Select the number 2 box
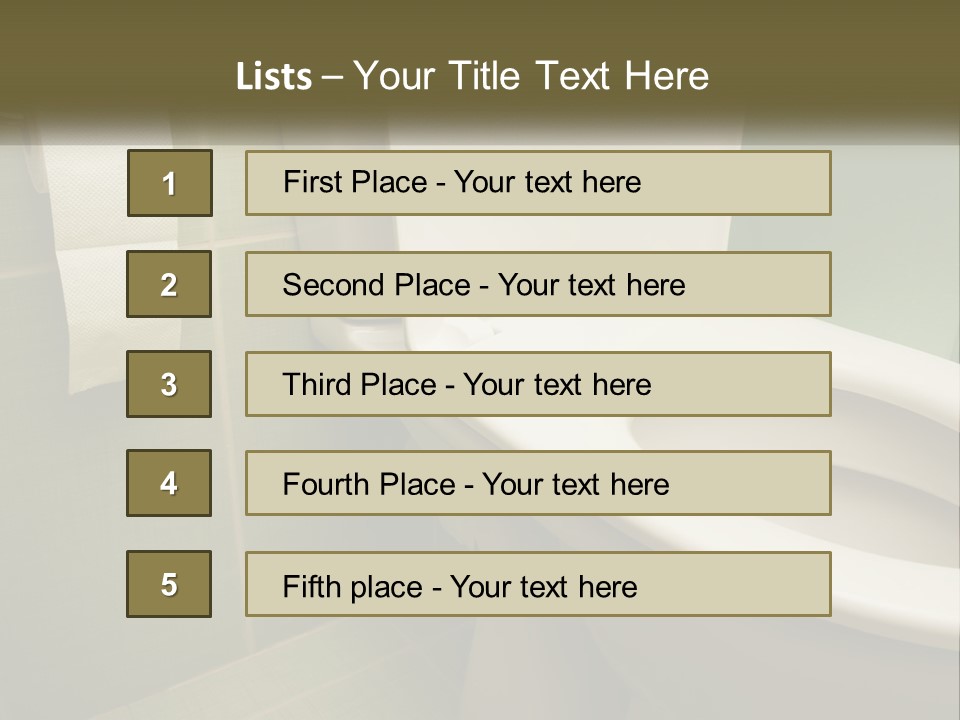The width and height of the screenshot is (960, 720). 169,284
